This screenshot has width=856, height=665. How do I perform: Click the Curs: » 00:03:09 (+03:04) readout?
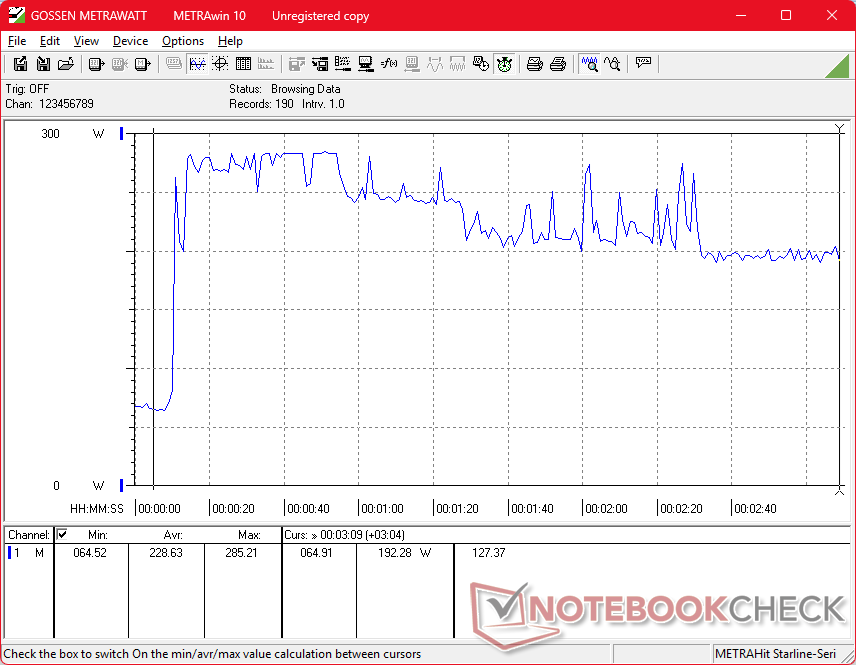344,535
